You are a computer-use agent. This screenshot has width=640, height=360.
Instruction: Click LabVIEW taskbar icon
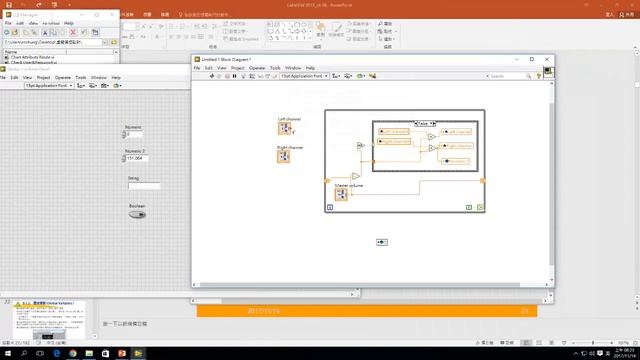click(138, 353)
